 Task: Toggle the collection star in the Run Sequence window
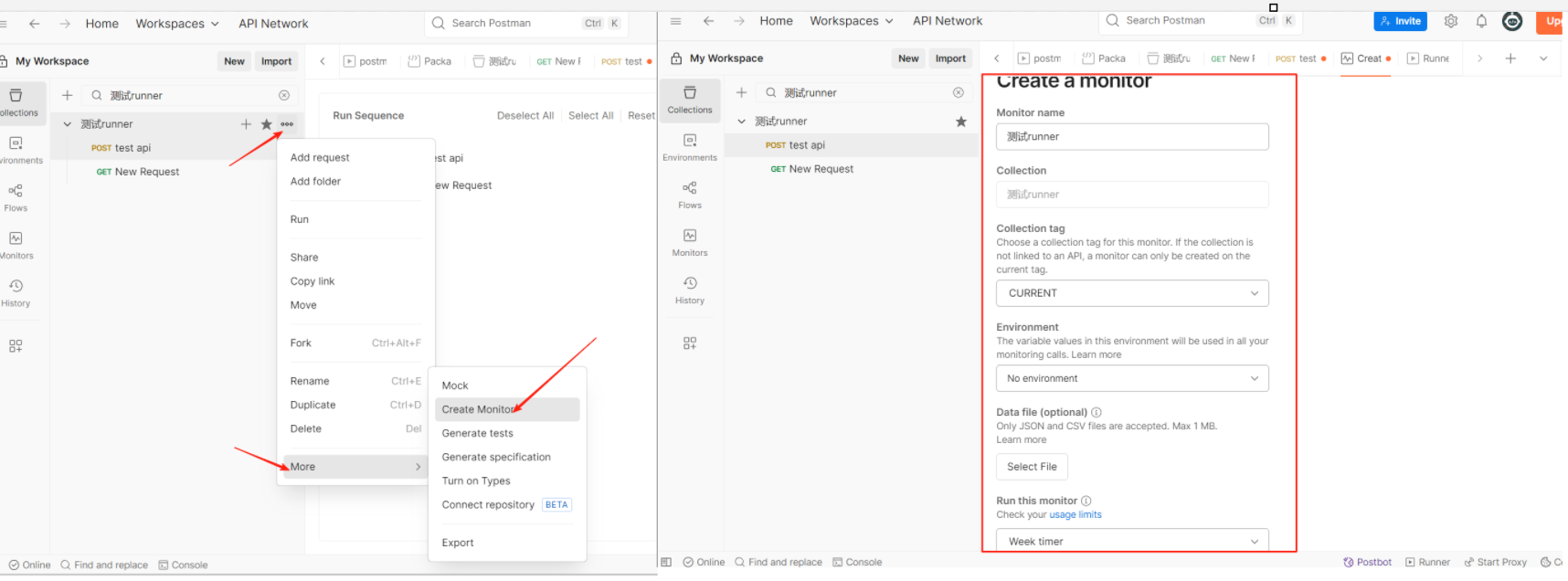[x=267, y=124]
